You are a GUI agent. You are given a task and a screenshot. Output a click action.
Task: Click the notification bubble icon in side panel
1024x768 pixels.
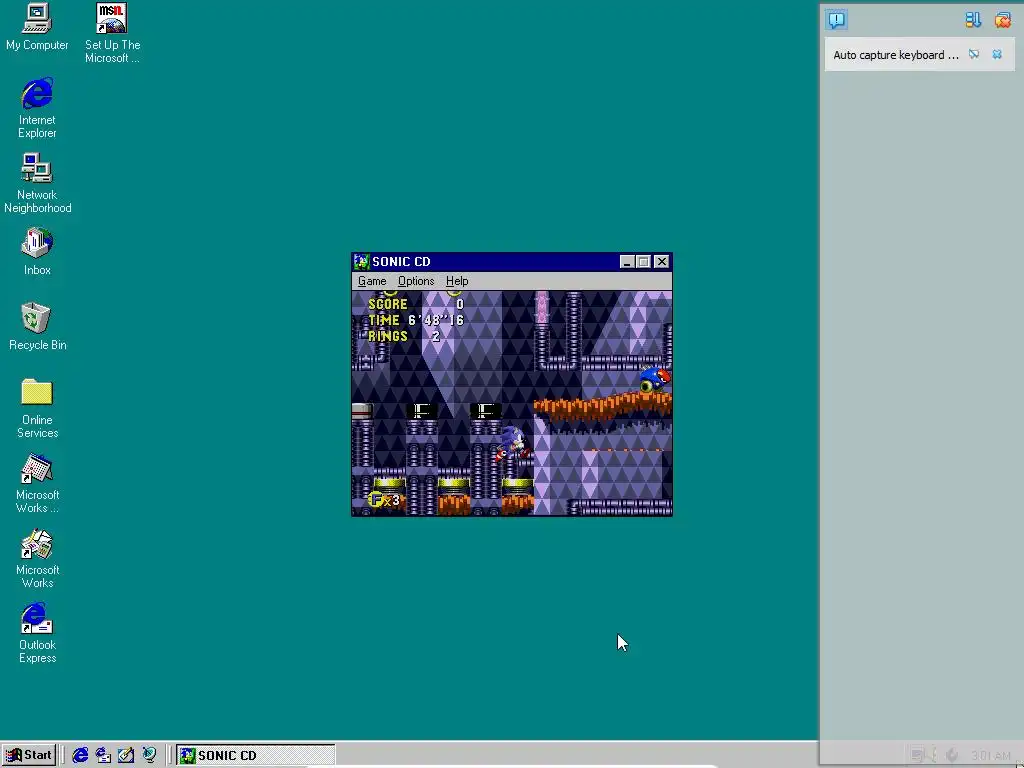(x=837, y=20)
